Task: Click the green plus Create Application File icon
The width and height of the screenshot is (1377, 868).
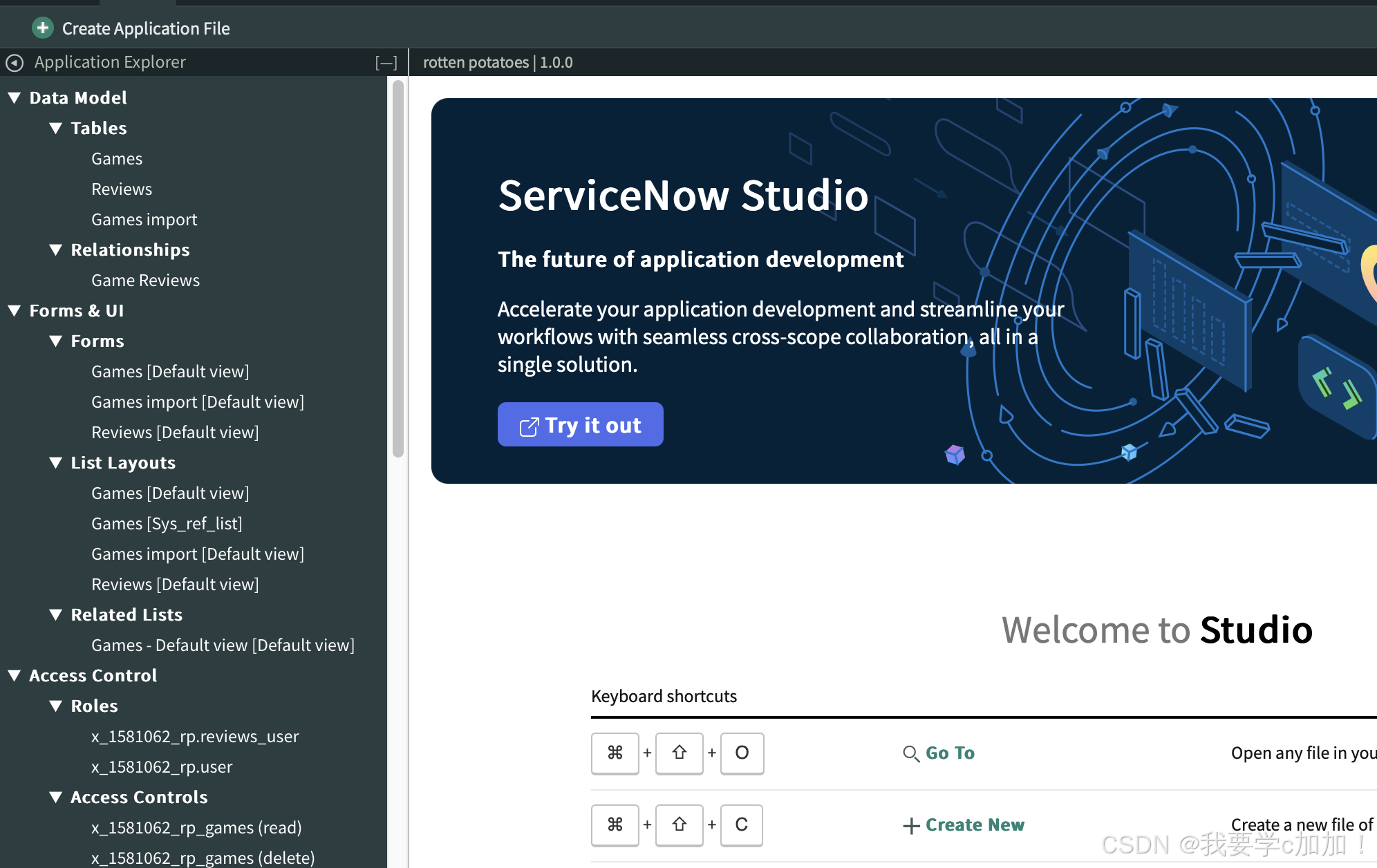Action: 43,28
